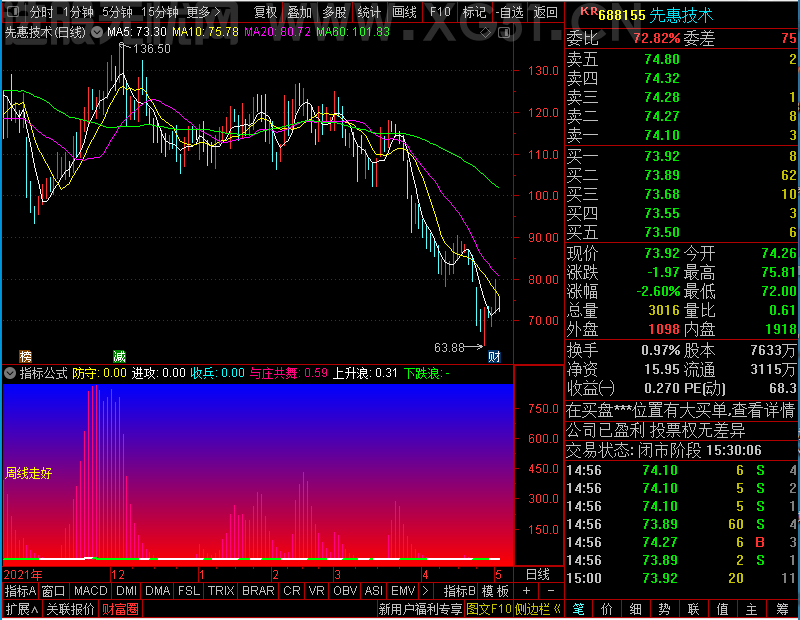Open 图文F10 link
Image resolution: width=800 pixels, height=620 pixels.
489,609
